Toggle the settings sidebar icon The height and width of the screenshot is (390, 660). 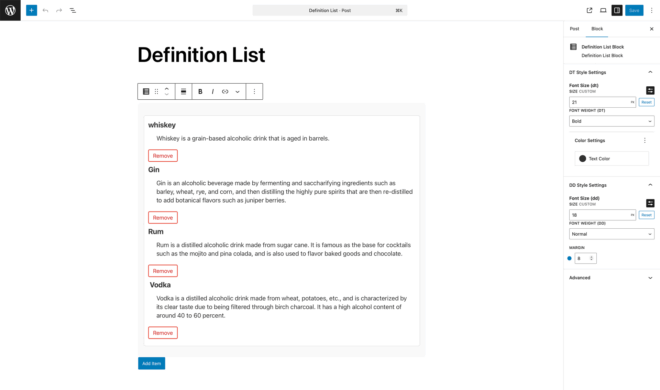(x=617, y=10)
